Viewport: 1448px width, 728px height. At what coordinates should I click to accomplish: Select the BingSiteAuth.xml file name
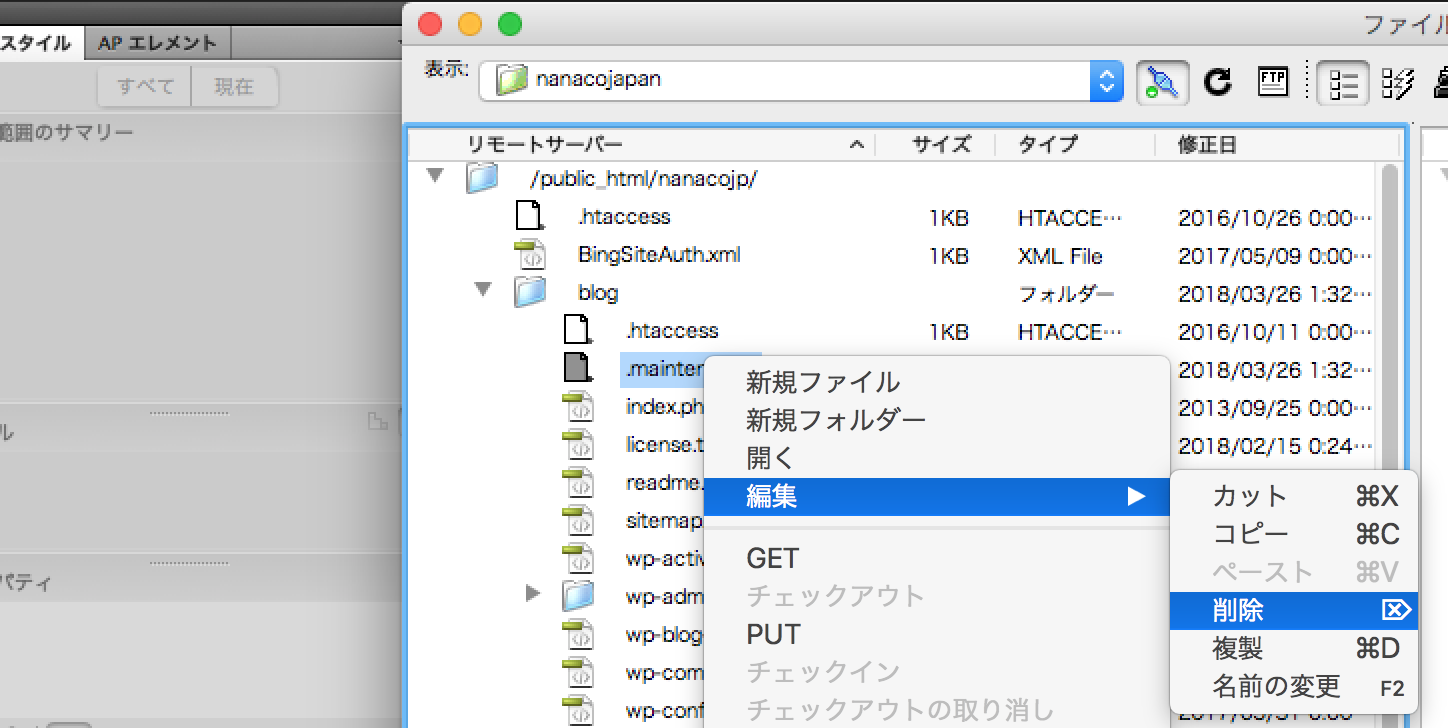click(x=659, y=255)
